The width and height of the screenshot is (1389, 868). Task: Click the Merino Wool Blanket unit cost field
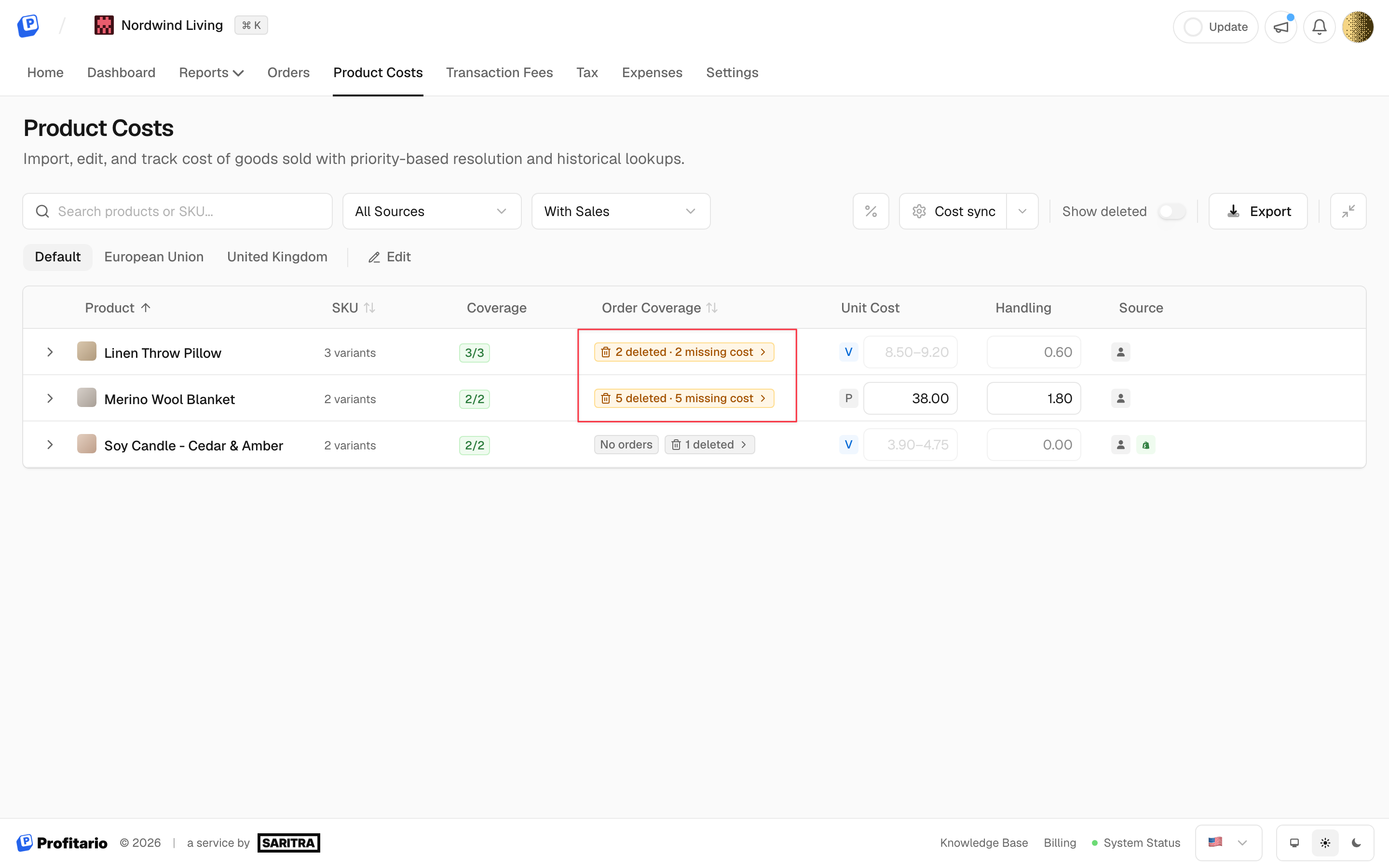[910, 398]
